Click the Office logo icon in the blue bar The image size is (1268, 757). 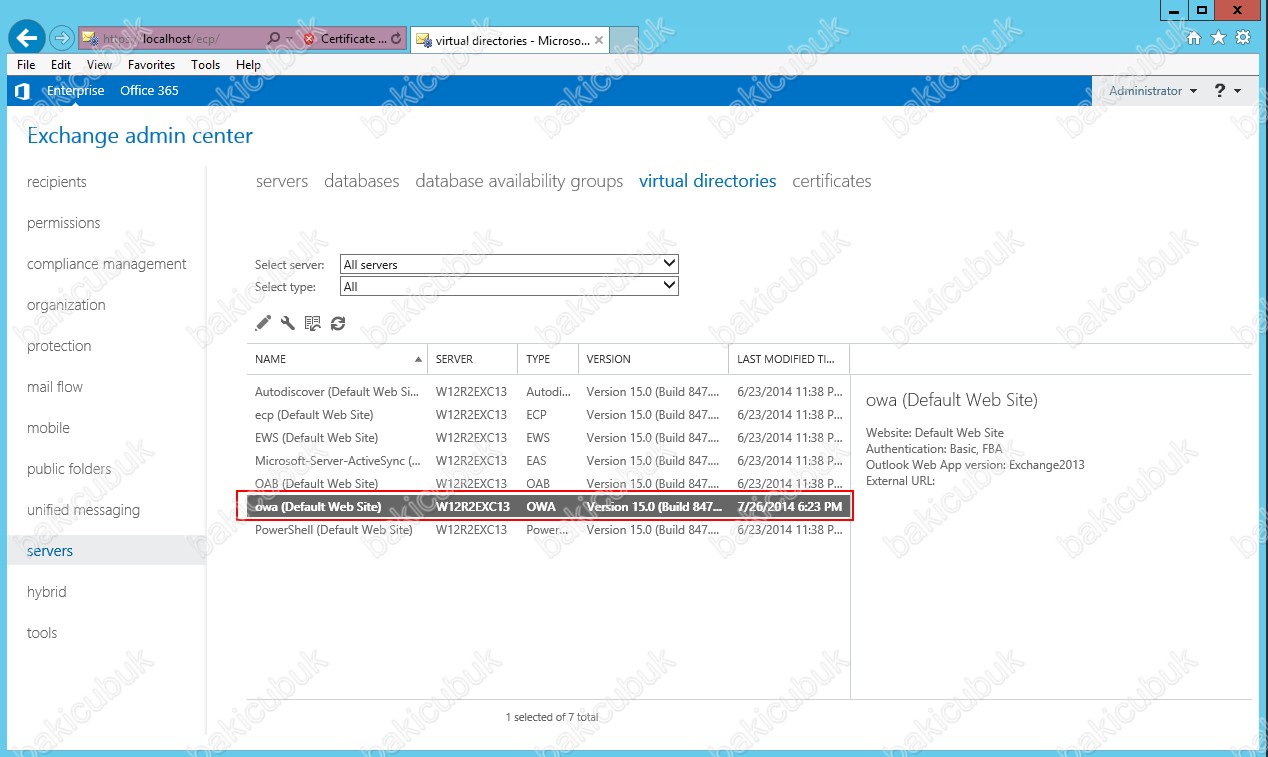tap(22, 91)
